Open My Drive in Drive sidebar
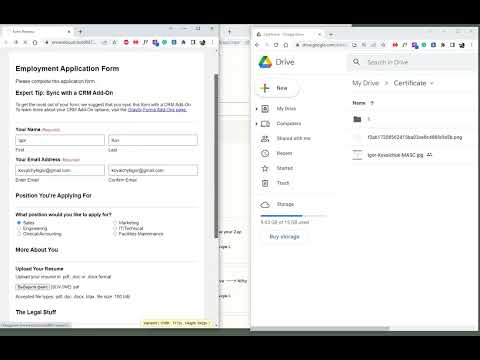 [x=286, y=109]
